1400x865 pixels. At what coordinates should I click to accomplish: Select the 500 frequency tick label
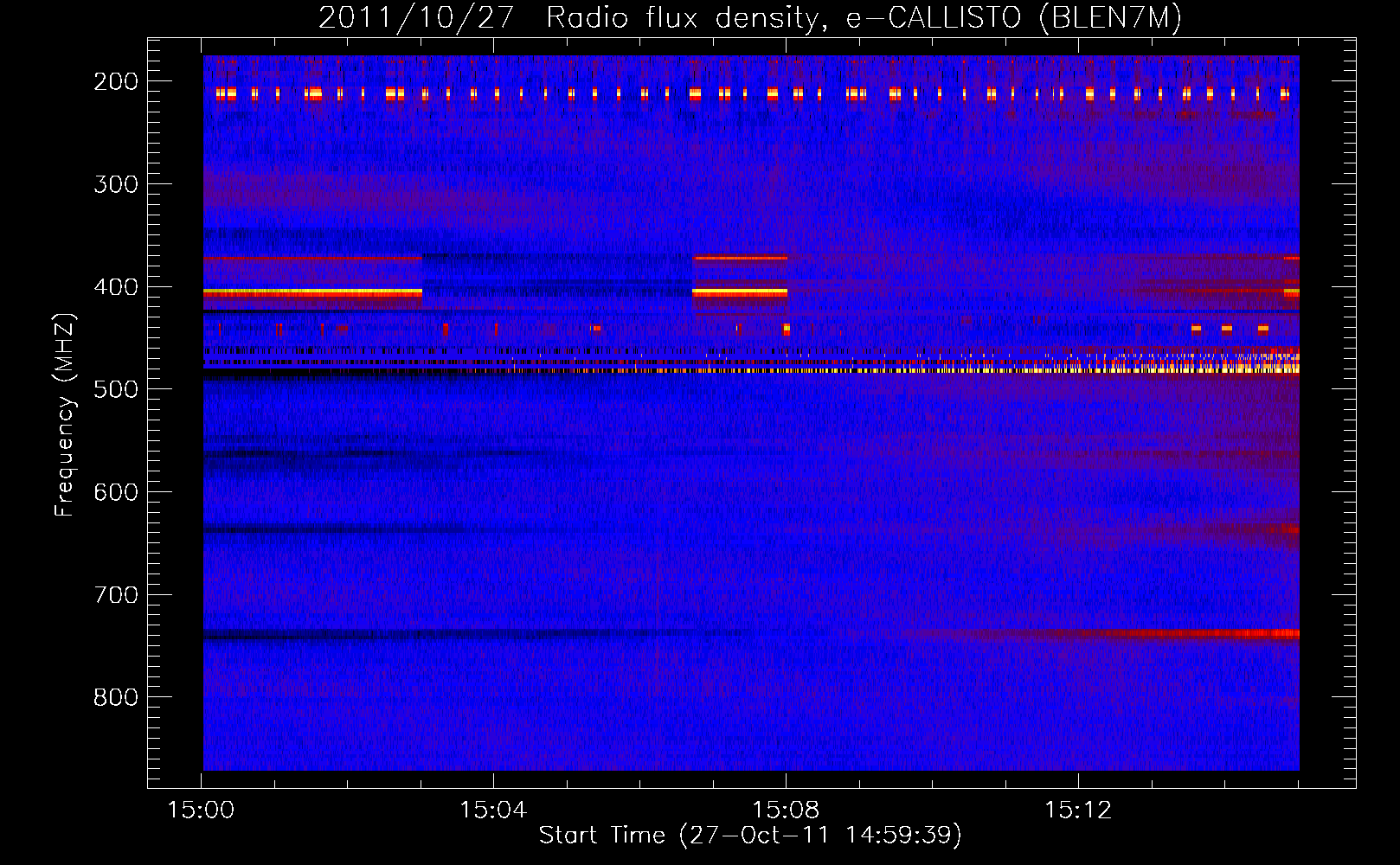(x=116, y=389)
